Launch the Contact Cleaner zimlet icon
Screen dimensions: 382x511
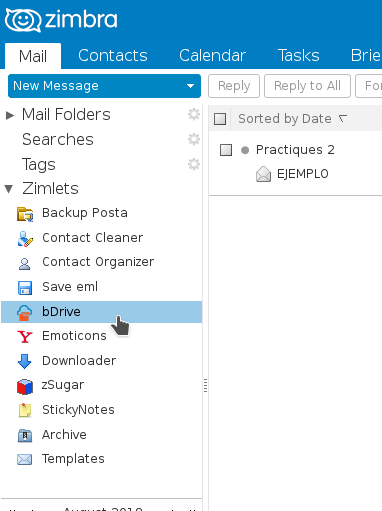25,239
